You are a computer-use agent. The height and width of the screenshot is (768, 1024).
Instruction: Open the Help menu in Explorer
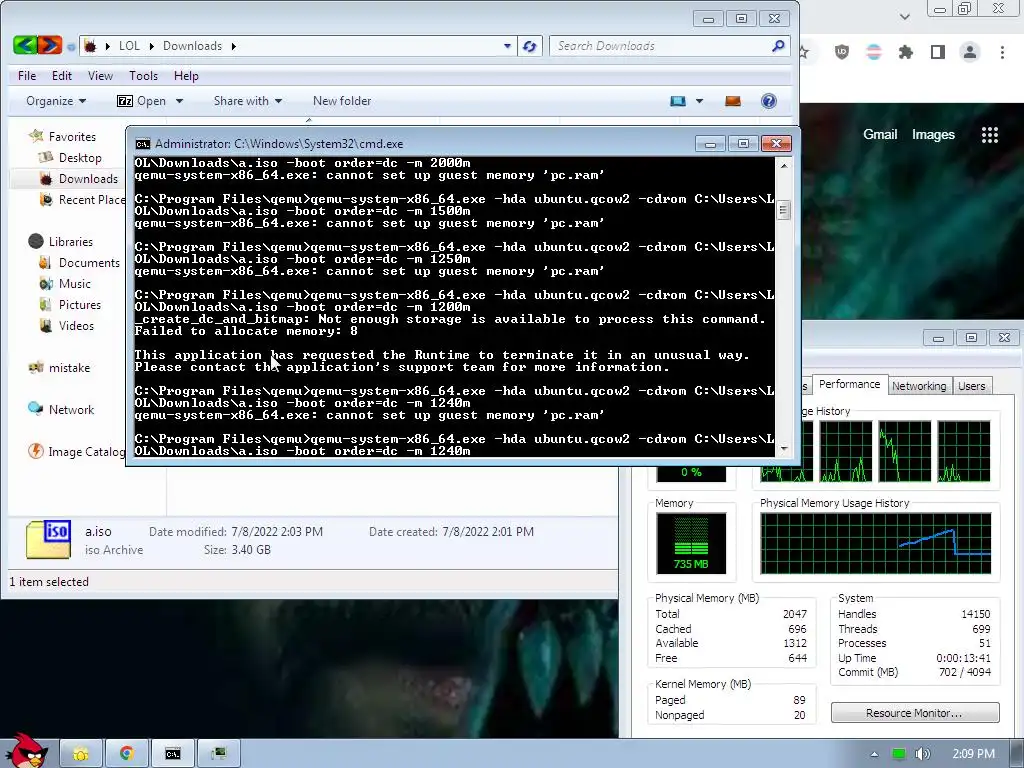coord(186,76)
